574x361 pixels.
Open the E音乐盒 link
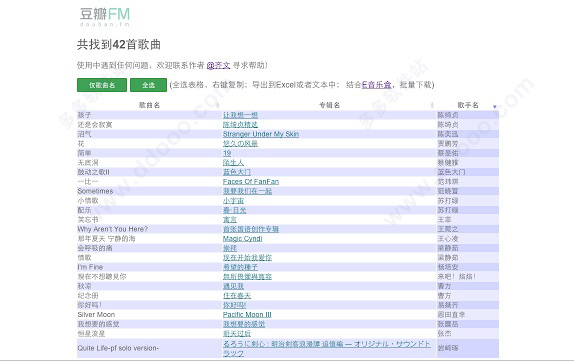point(376,85)
